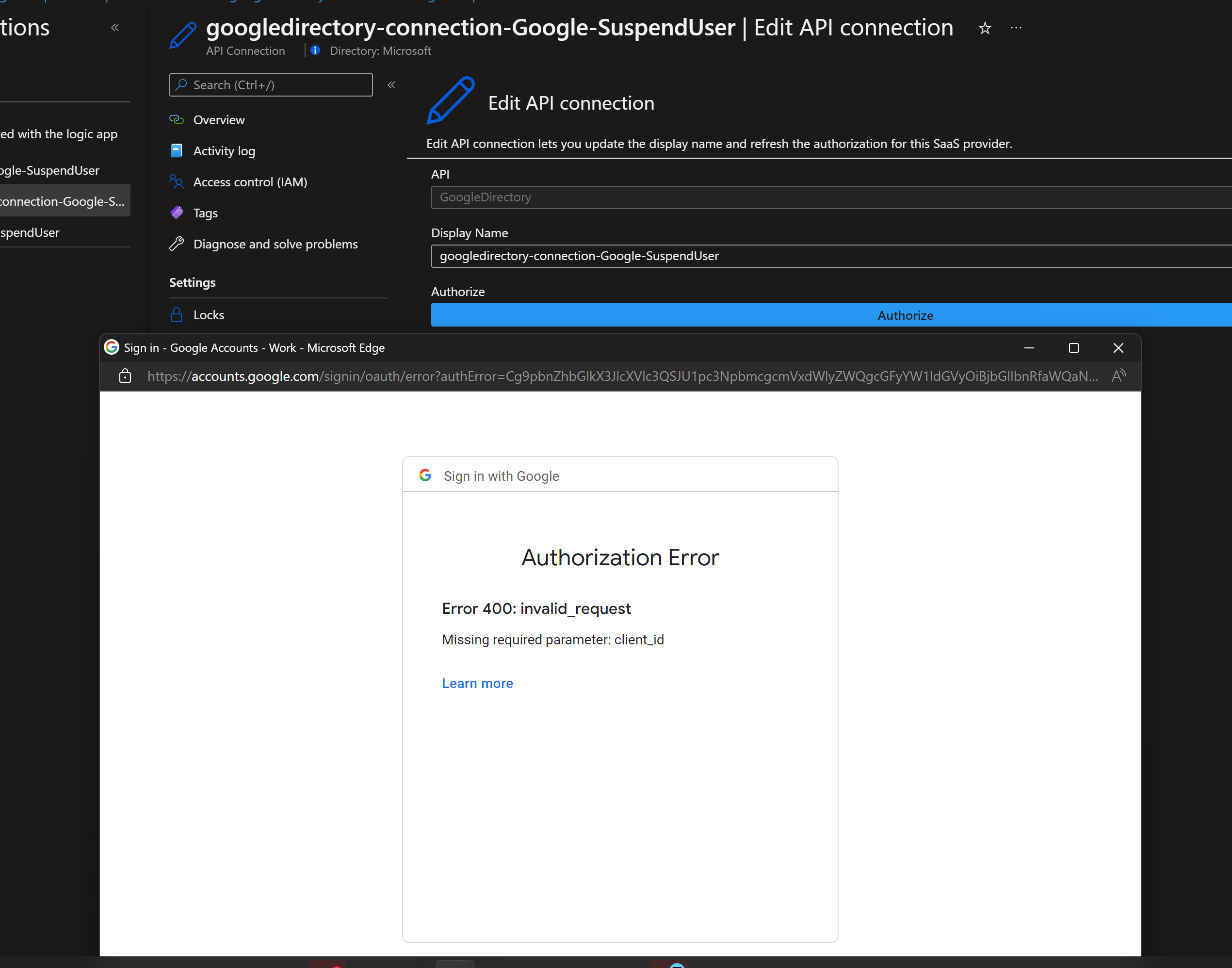The width and height of the screenshot is (1232, 968).
Task: Click the site lock icon in popup
Action: 125,376
